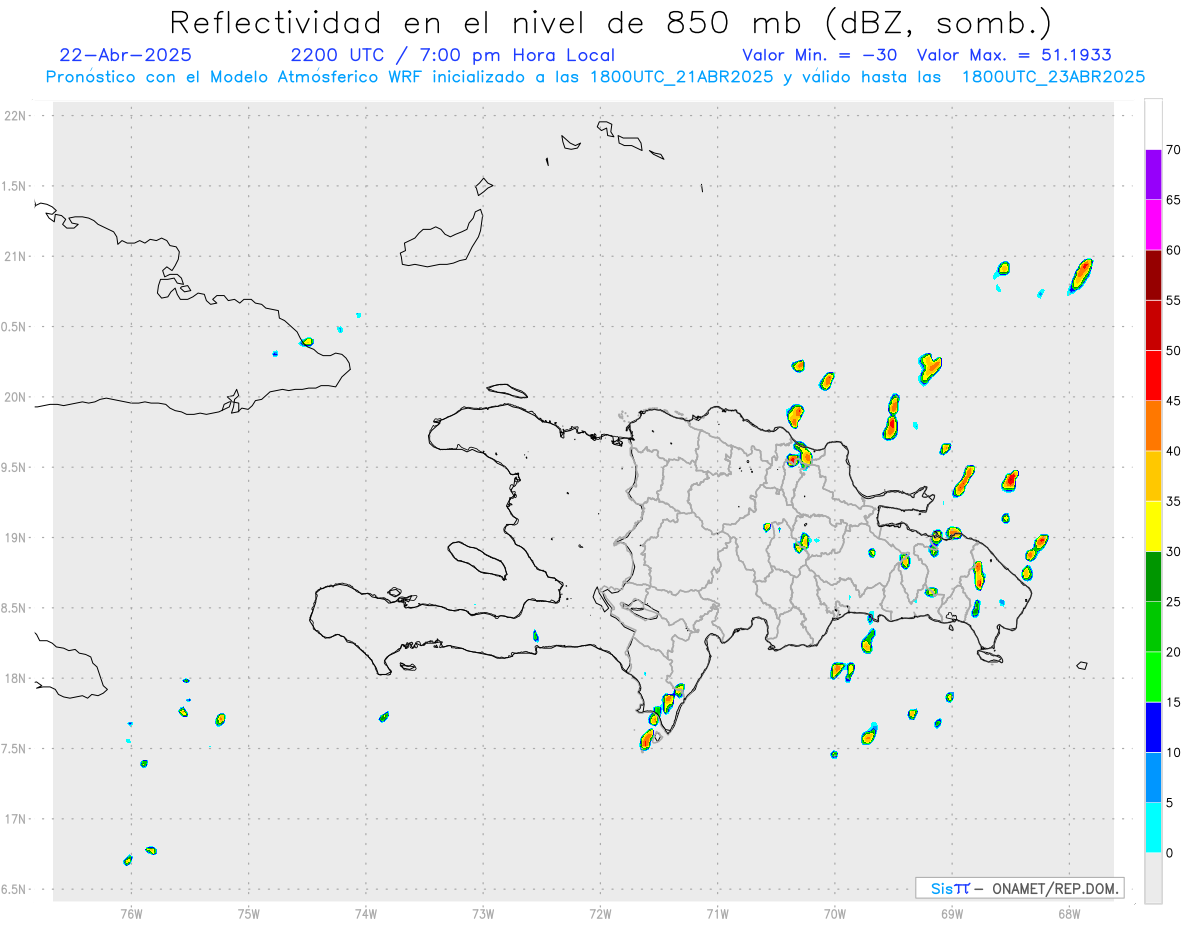The height and width of the screenshot is (927, 1200).
Task: Click the '68W' longitude label
Action: (1069, 914)
